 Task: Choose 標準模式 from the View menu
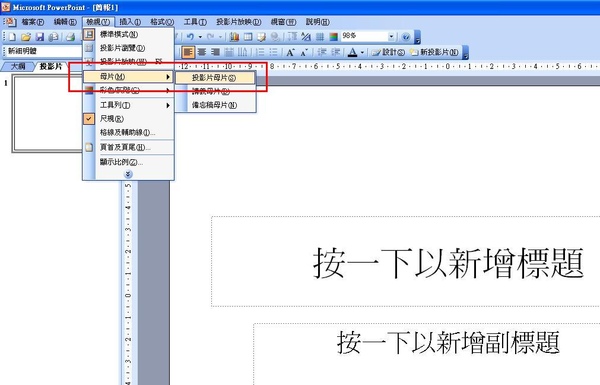coord(128,34)
